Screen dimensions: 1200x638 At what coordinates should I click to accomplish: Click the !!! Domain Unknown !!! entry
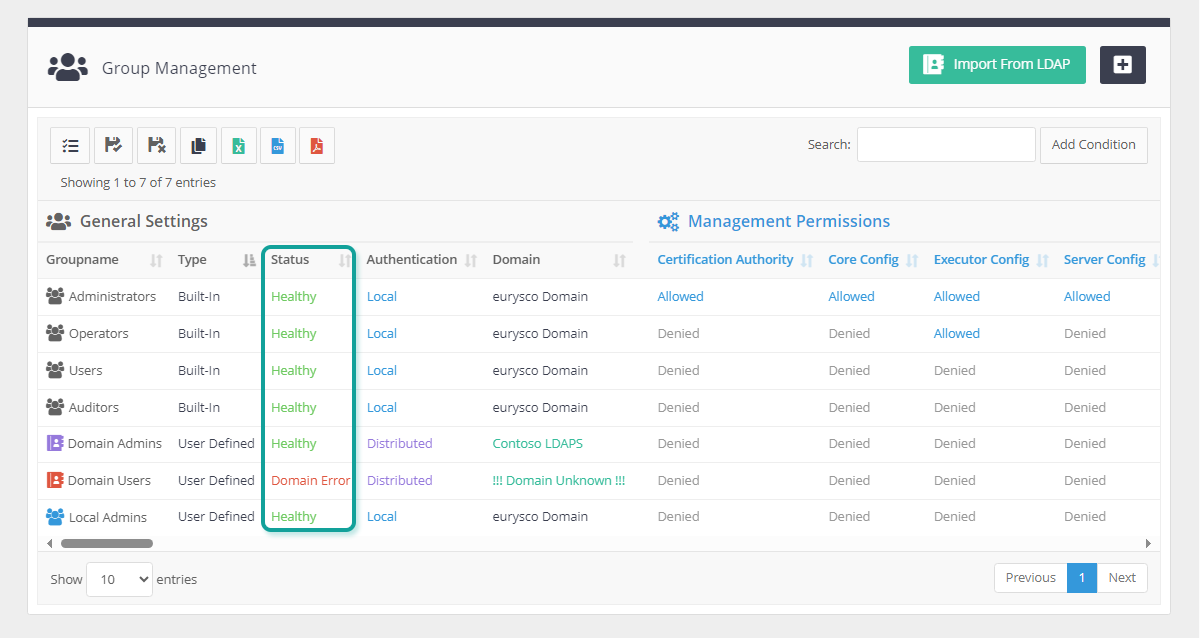[559, 480]
